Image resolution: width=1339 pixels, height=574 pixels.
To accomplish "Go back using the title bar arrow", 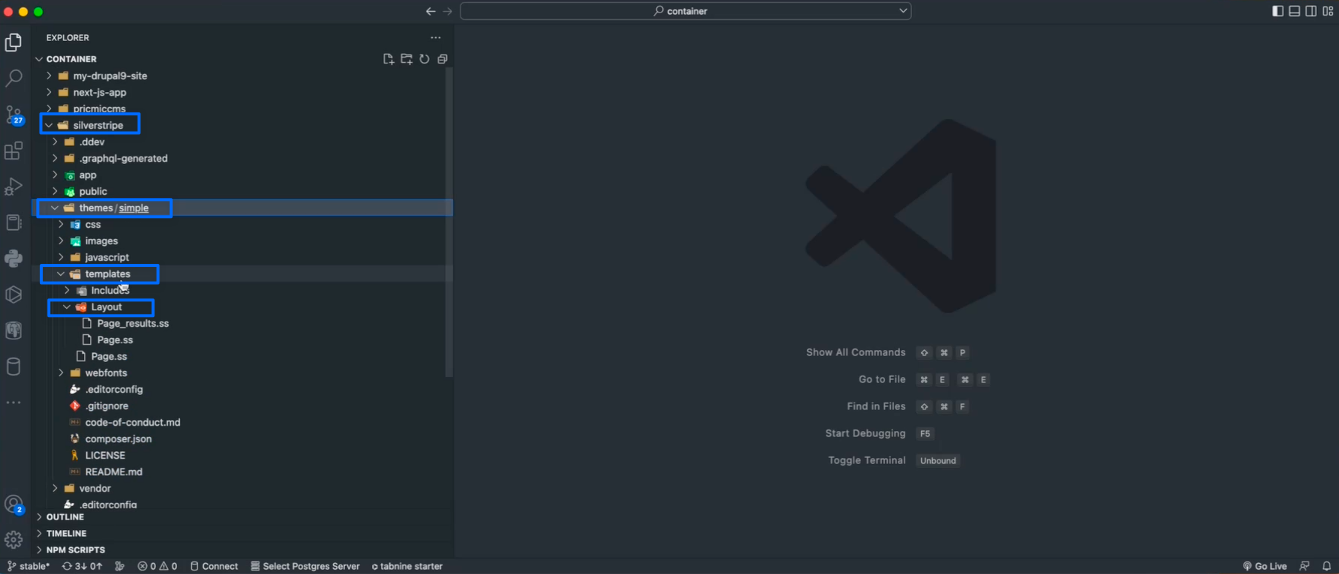I will click(431, 11).
